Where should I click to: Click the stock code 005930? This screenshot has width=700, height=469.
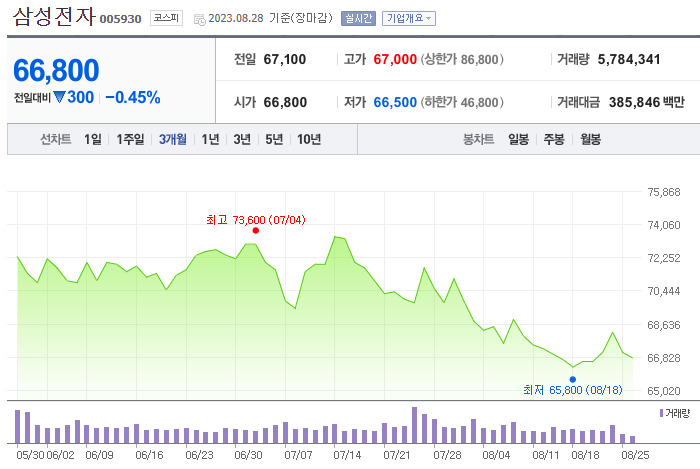pyautogui.click(x=121, y=19)
